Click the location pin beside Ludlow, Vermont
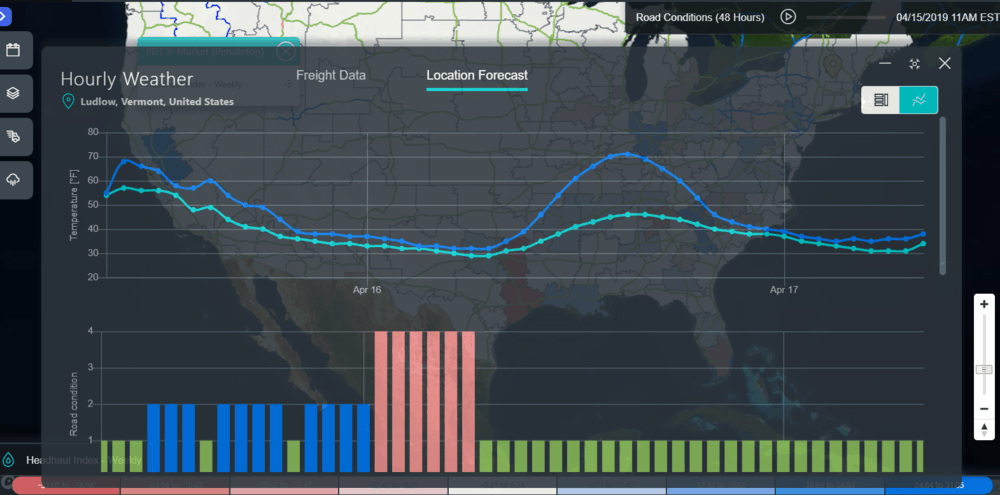Screen dimensions: 1000x495 pos(67,101)
